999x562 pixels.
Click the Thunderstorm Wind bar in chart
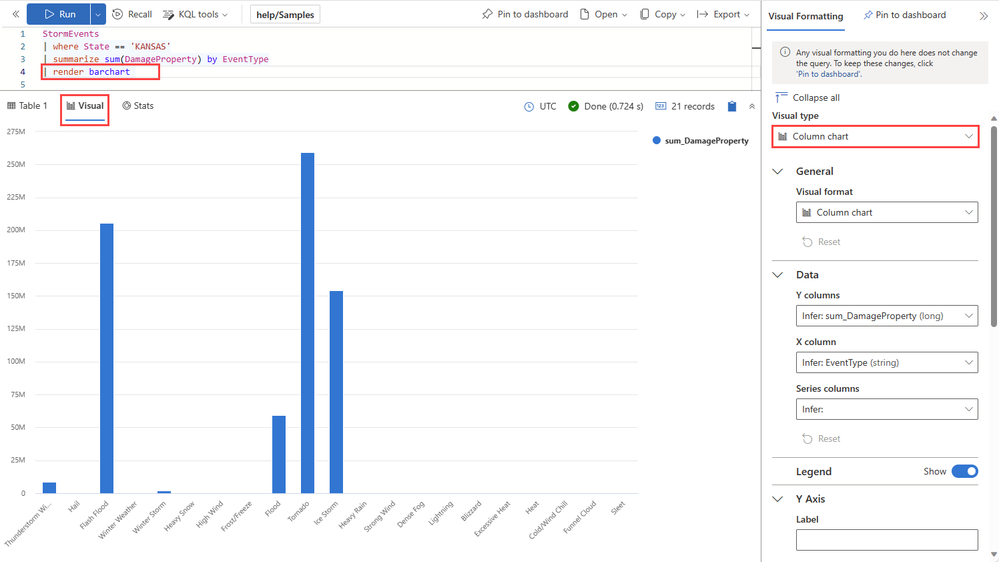[50, 488]
